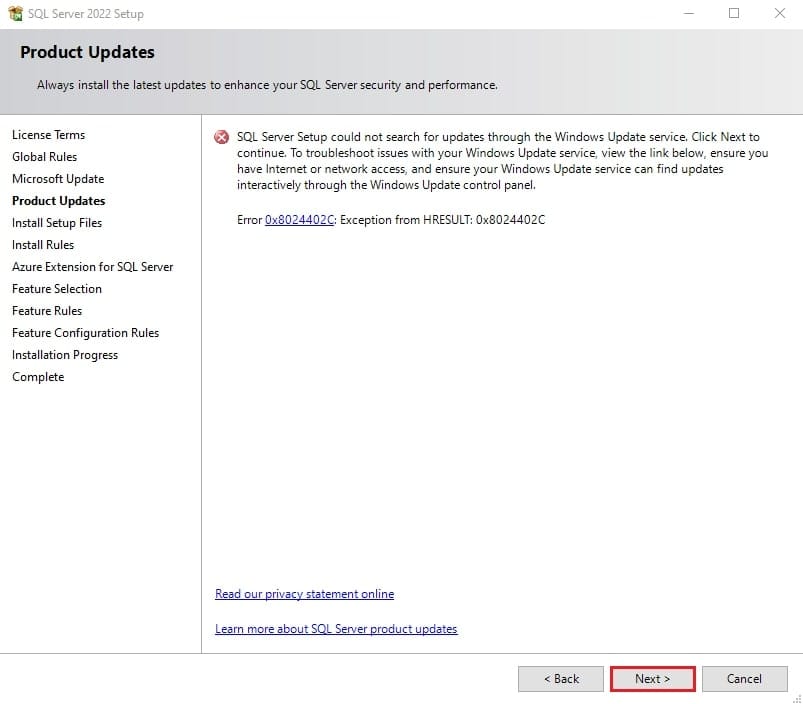
Task: Maximize the setup window
Action: 734,13
